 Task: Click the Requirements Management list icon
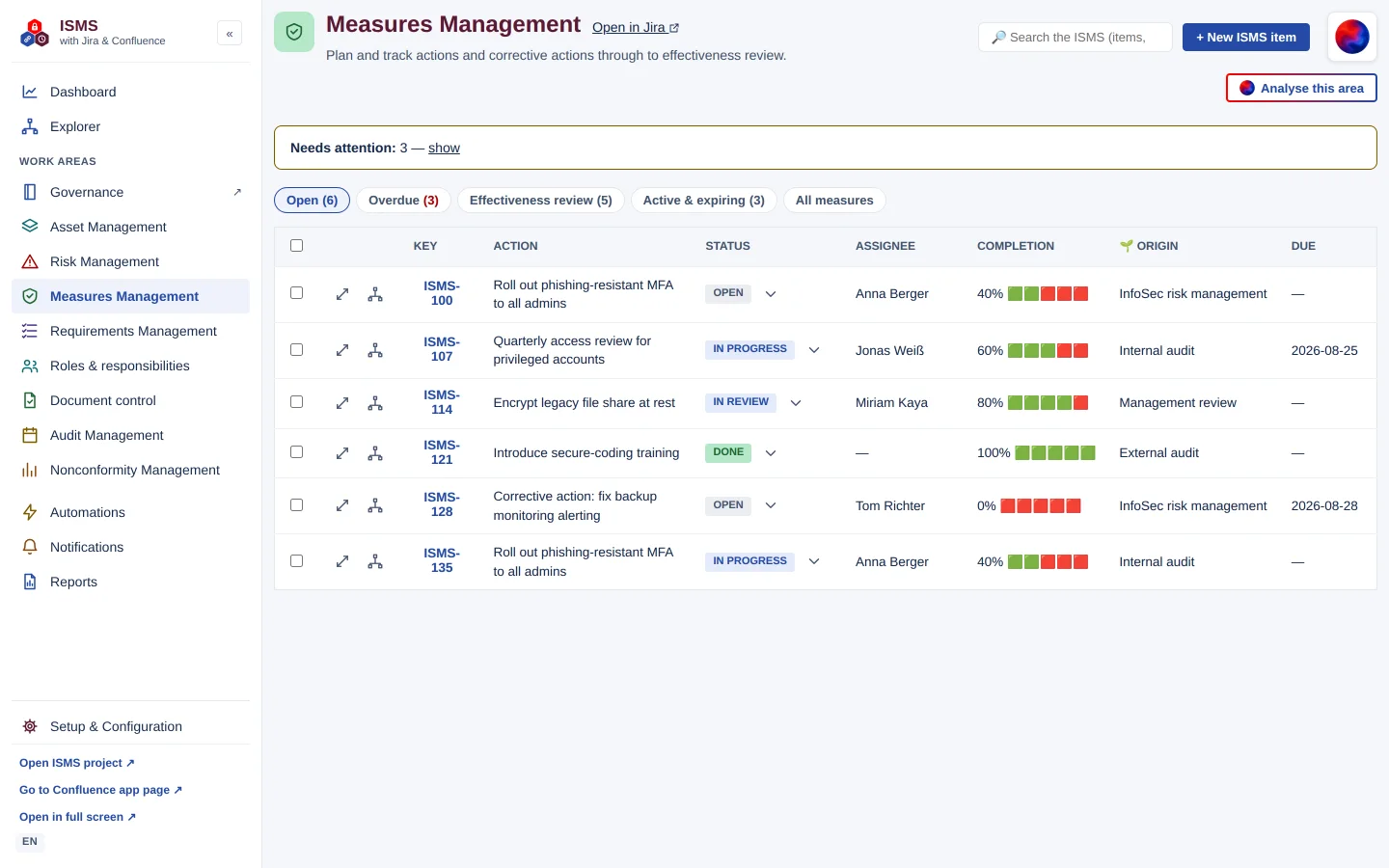tap(30, 331)
